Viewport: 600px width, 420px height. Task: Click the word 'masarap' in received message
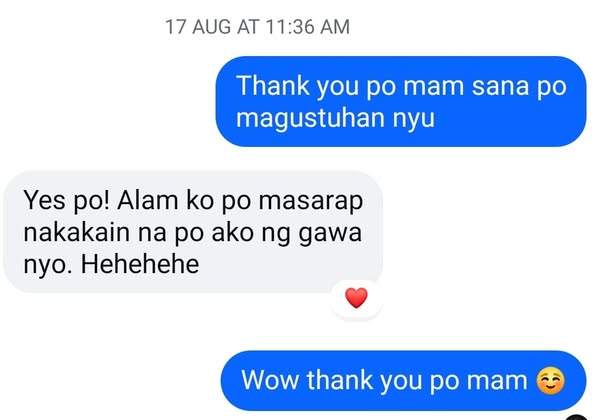311,201
